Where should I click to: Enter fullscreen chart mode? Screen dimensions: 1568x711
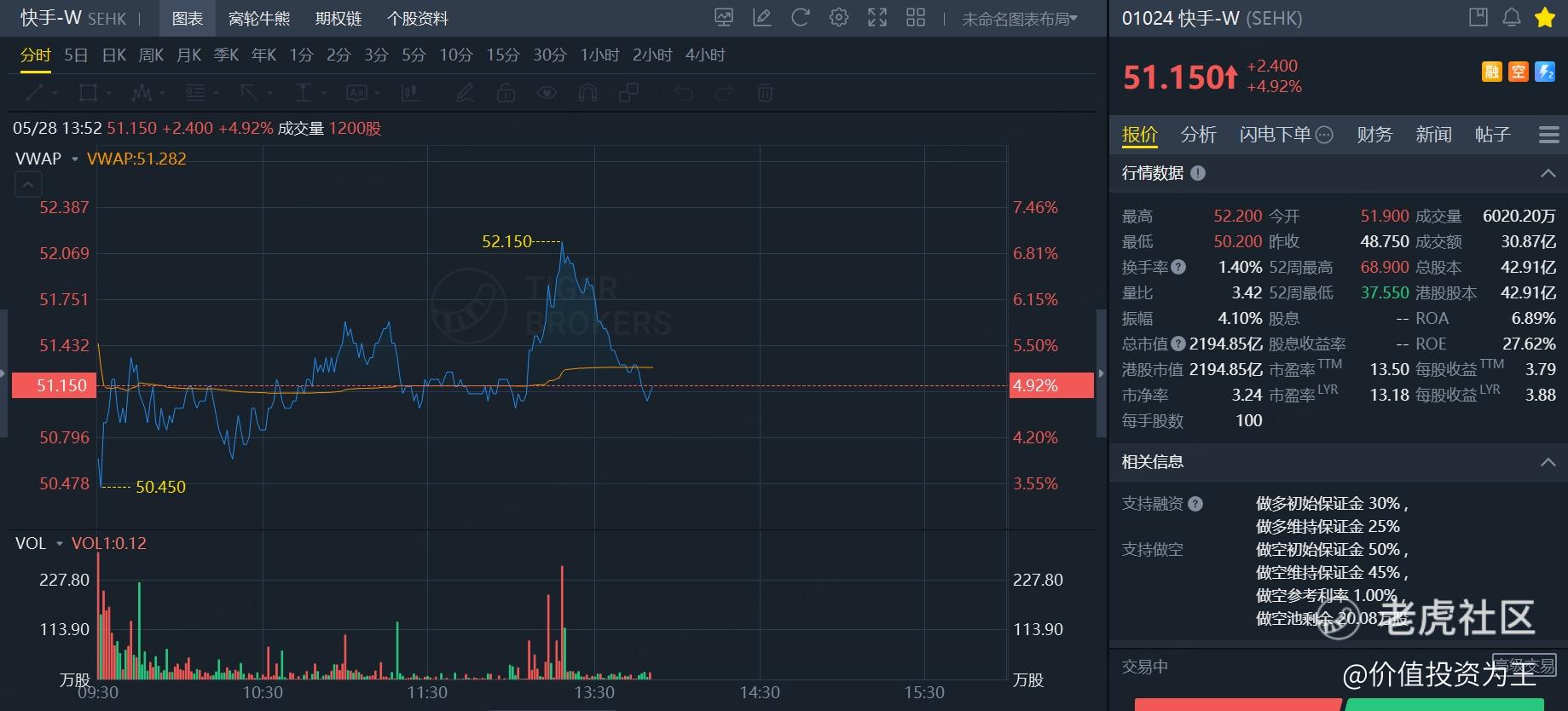(877, 17)
